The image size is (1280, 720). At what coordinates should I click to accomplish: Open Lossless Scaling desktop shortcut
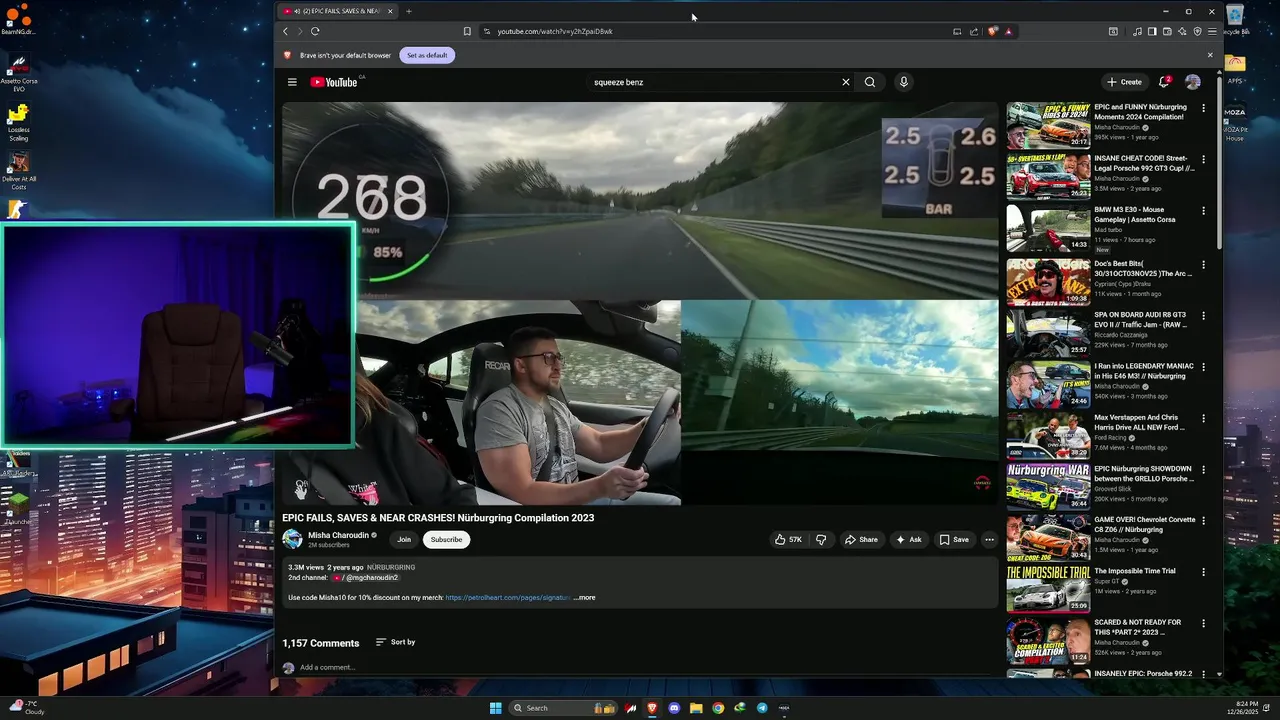point(18,123)
